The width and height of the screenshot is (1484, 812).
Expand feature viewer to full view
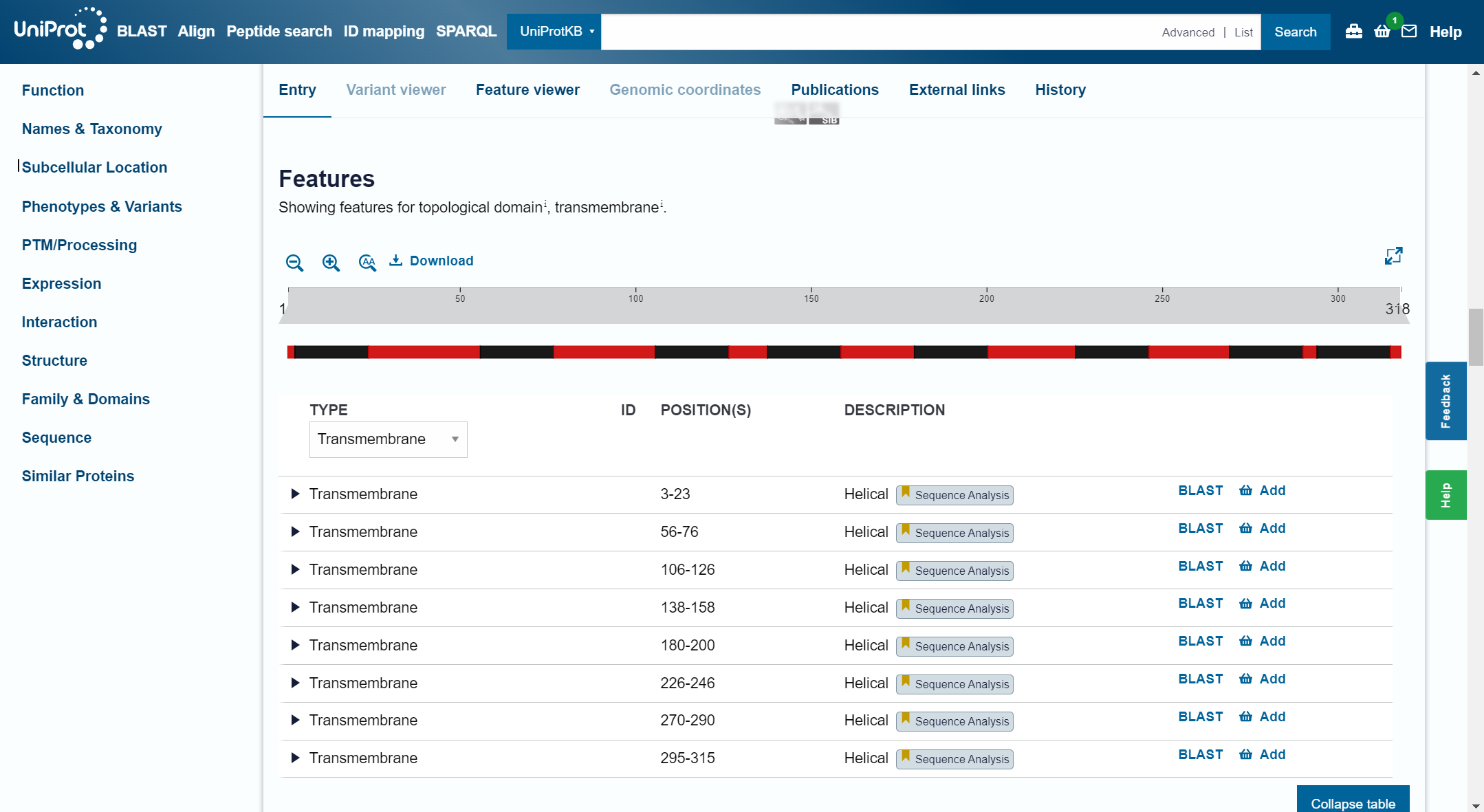tap(1393, 256)
